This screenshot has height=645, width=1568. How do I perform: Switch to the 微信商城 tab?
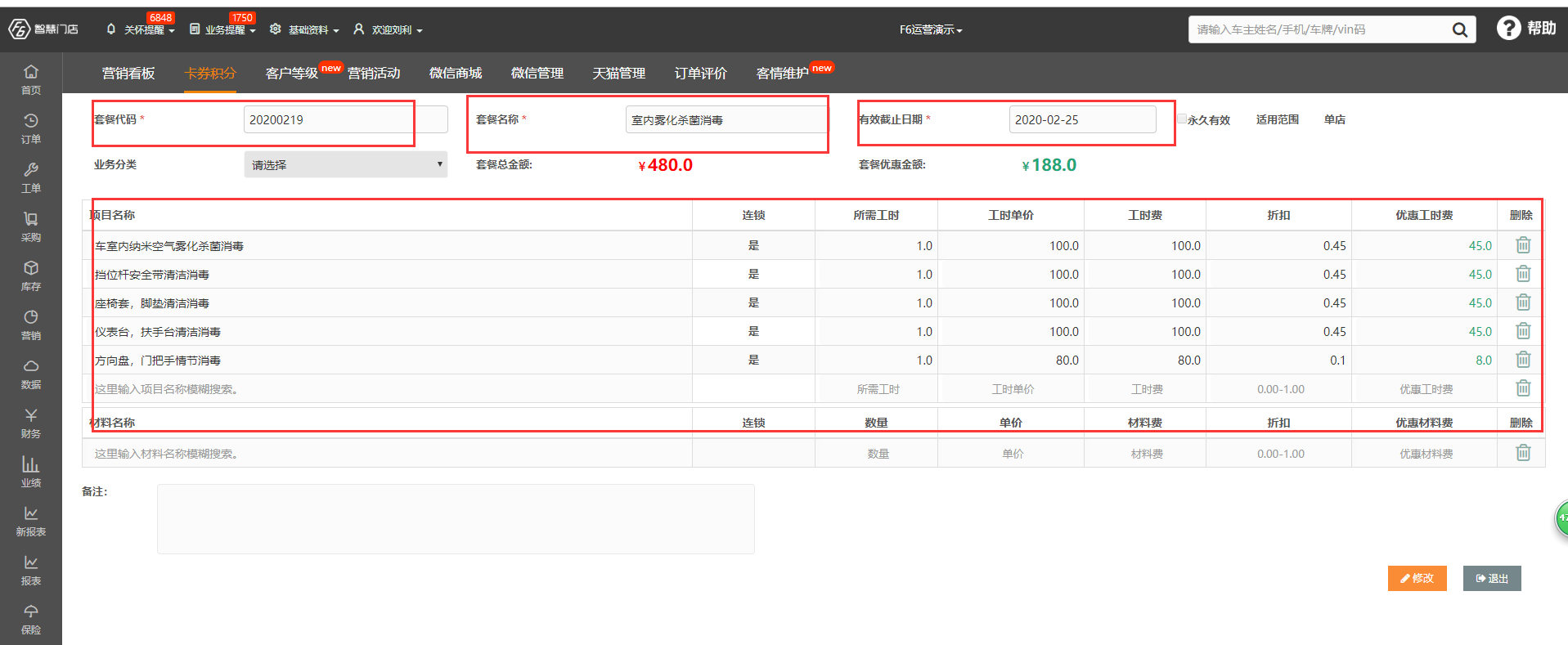456,74
